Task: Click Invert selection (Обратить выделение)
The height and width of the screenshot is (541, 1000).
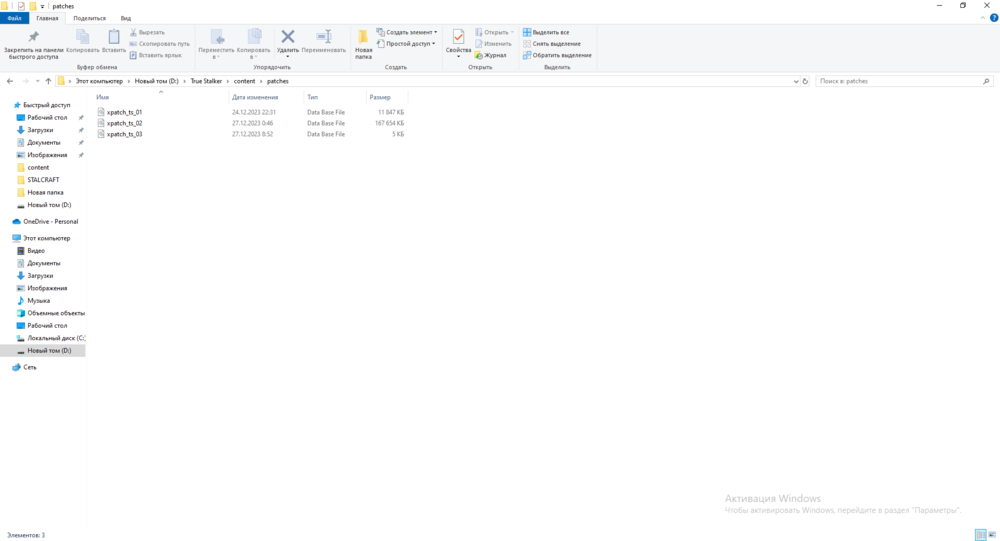Action: (x=557, y=55)
